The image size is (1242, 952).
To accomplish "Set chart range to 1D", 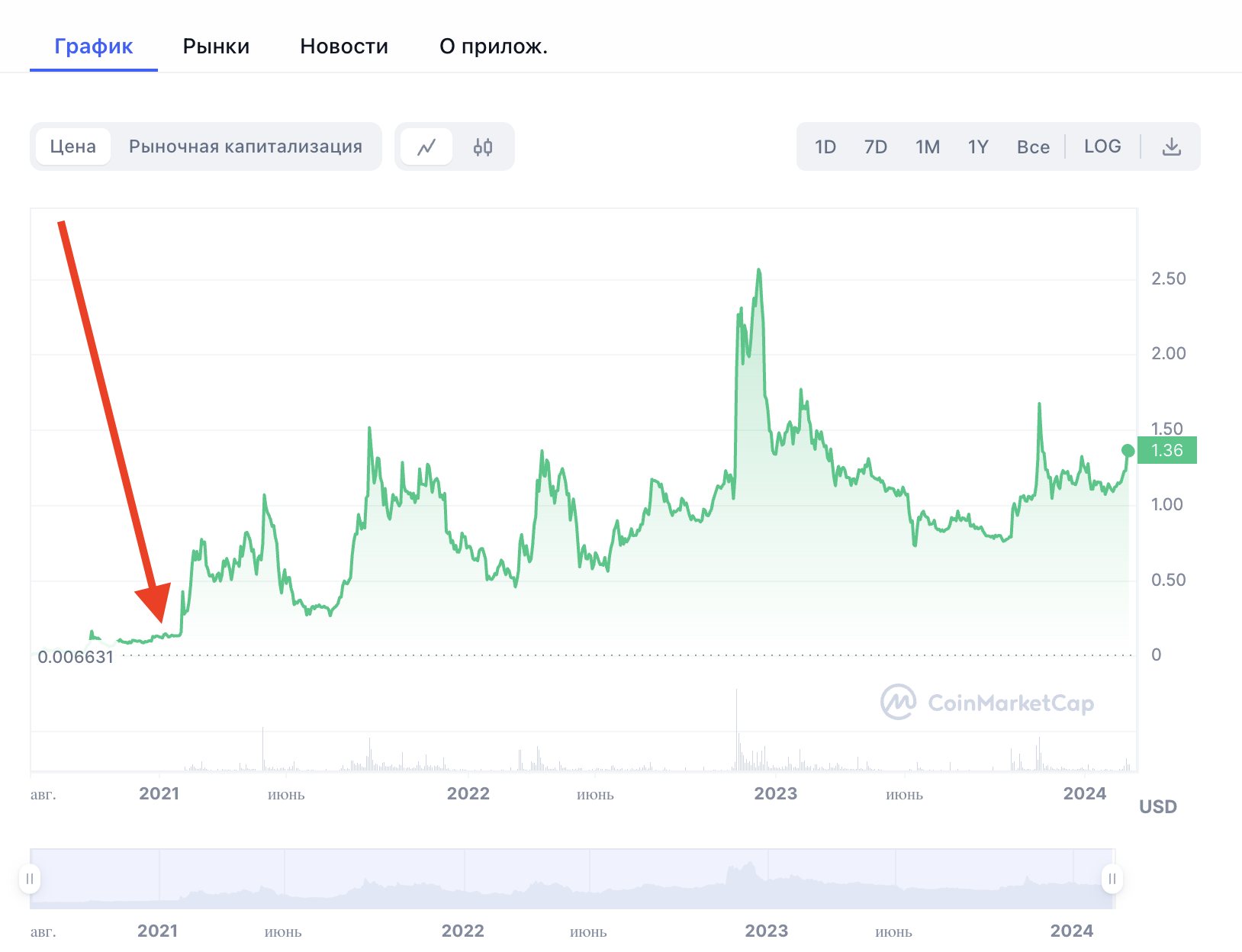I will (x=825, y=146).
